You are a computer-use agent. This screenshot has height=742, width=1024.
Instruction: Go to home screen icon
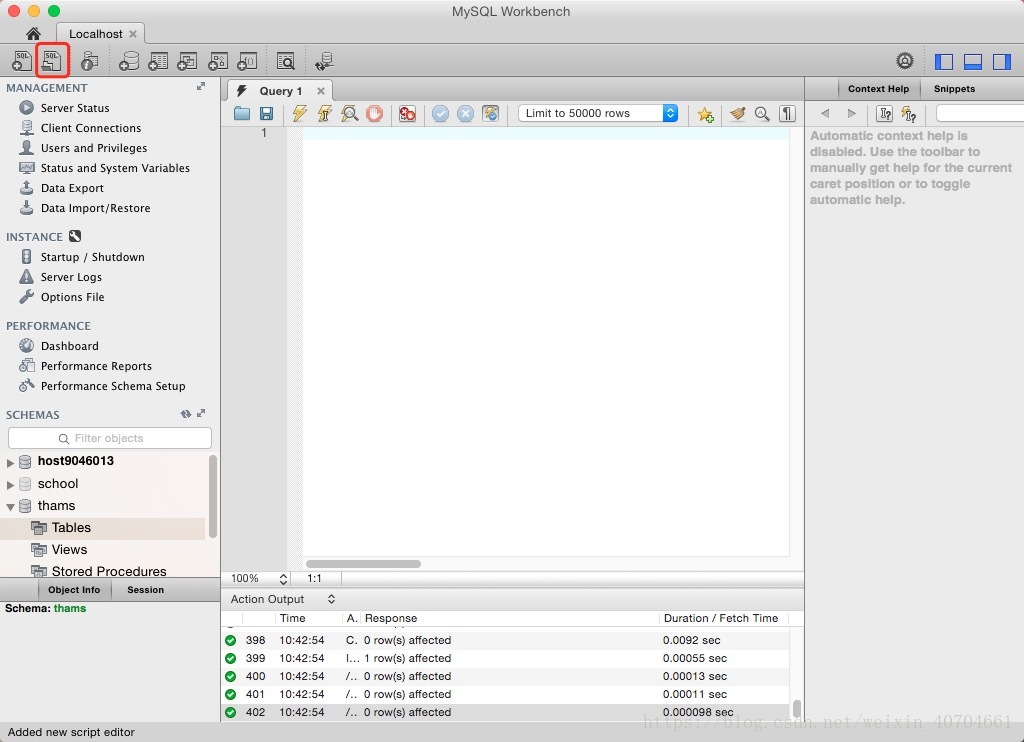tap(33, 33)
